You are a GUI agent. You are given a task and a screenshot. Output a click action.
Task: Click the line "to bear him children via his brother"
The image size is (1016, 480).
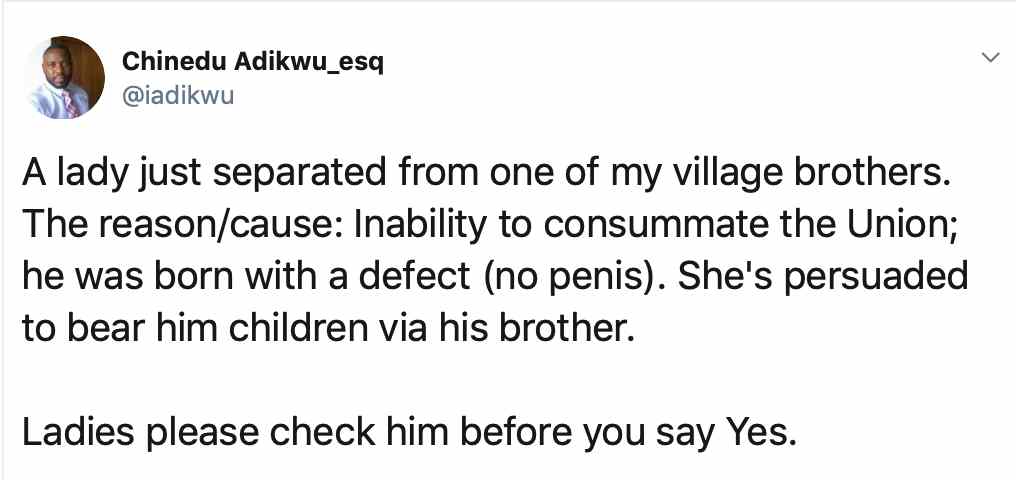328,327
